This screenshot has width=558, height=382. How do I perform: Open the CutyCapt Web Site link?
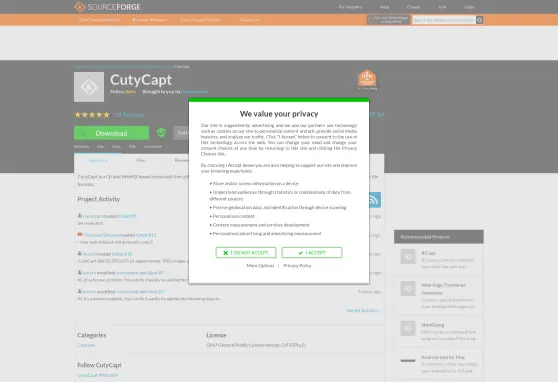pos(97,375)
